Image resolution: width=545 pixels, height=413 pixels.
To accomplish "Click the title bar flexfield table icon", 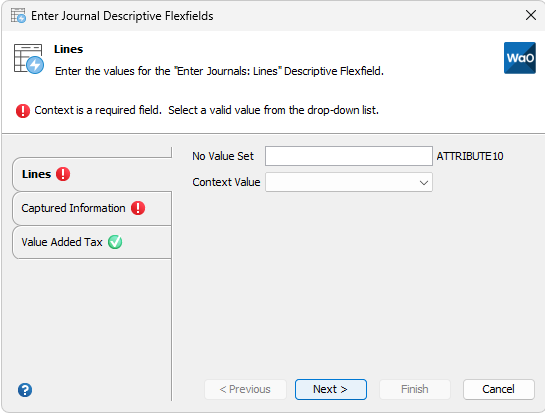I will 18,16.
